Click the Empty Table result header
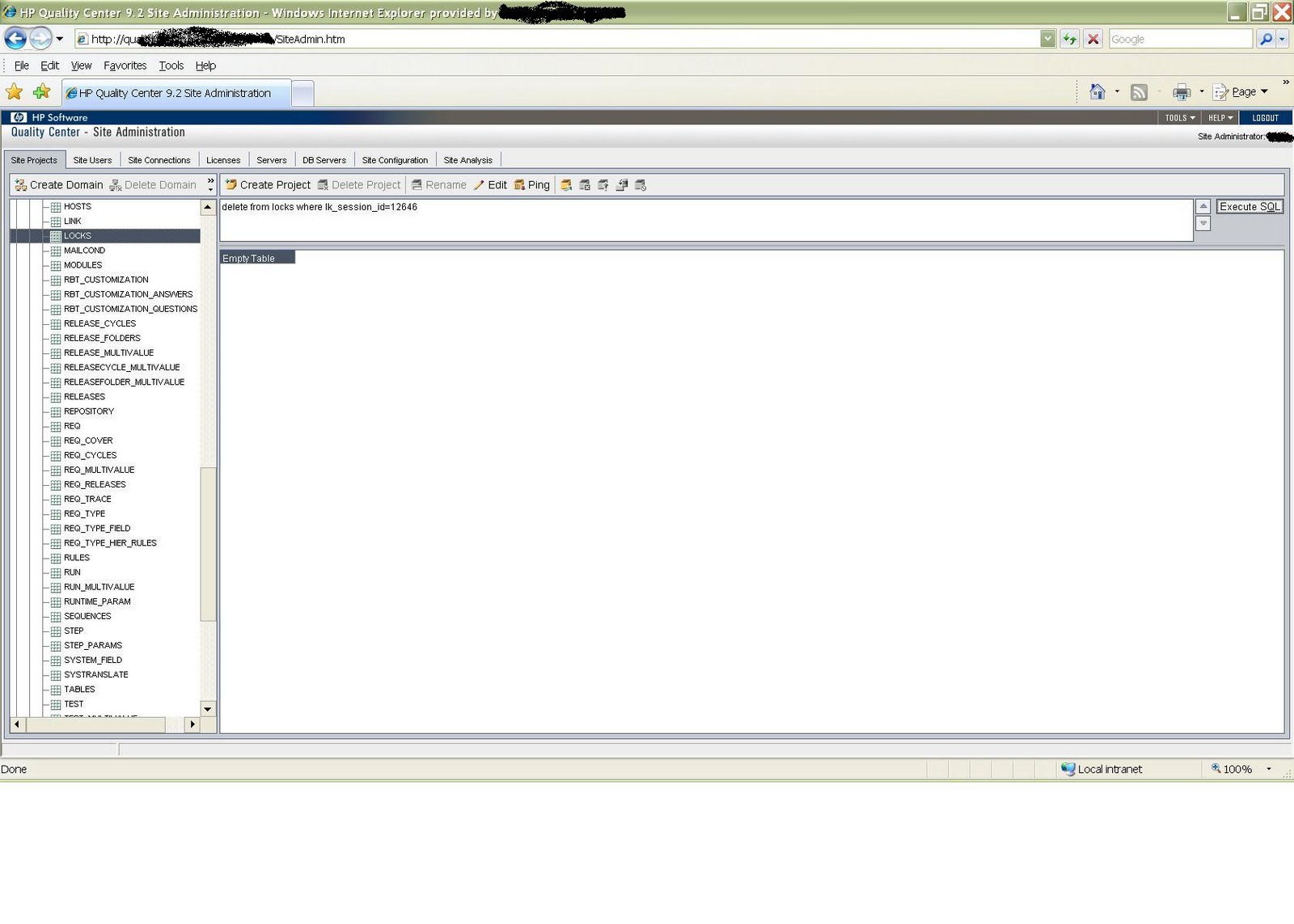 pyautogui.click(x=257, y=258)
